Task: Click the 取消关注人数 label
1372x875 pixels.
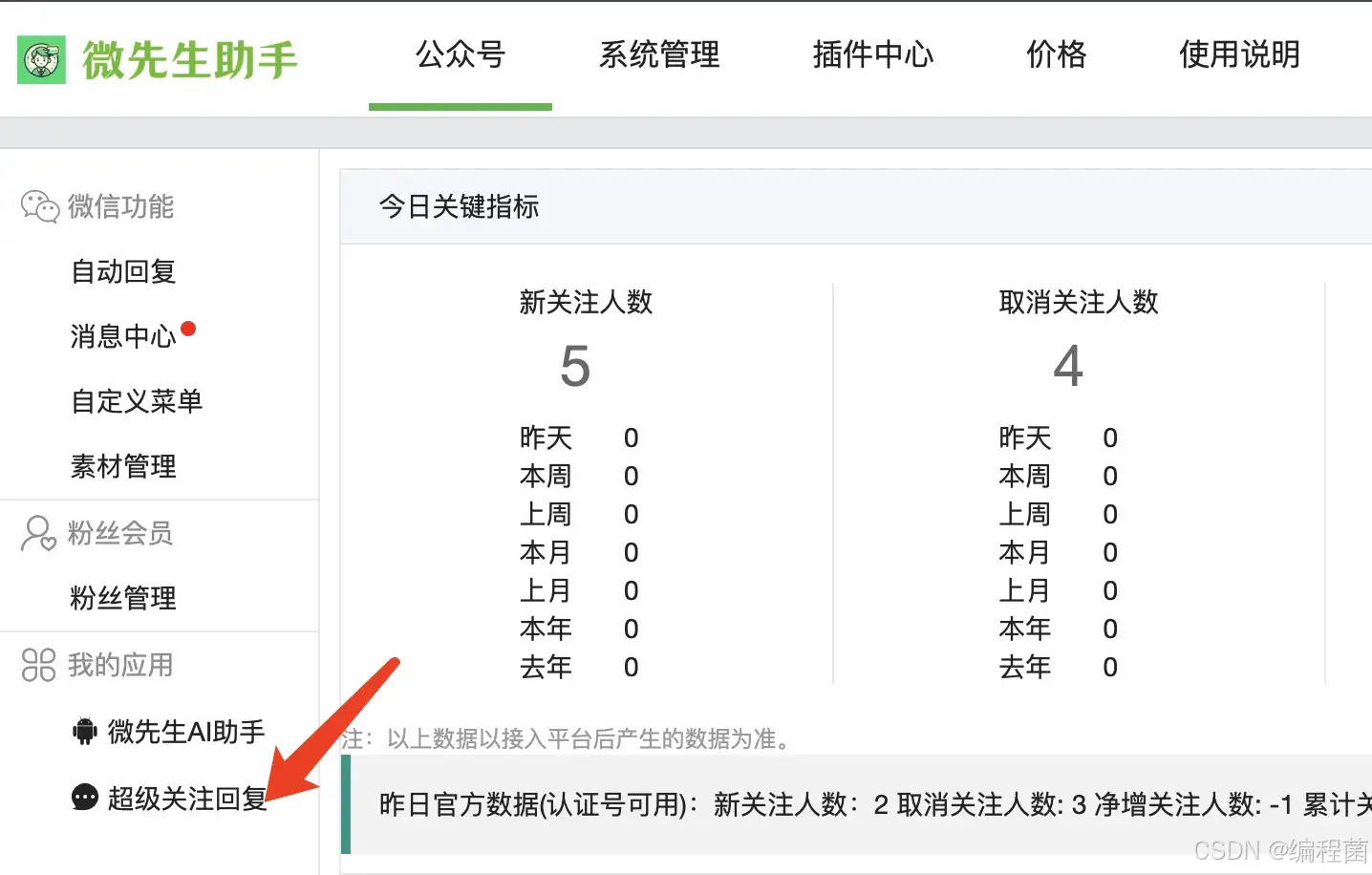Action: [1079, 302]
